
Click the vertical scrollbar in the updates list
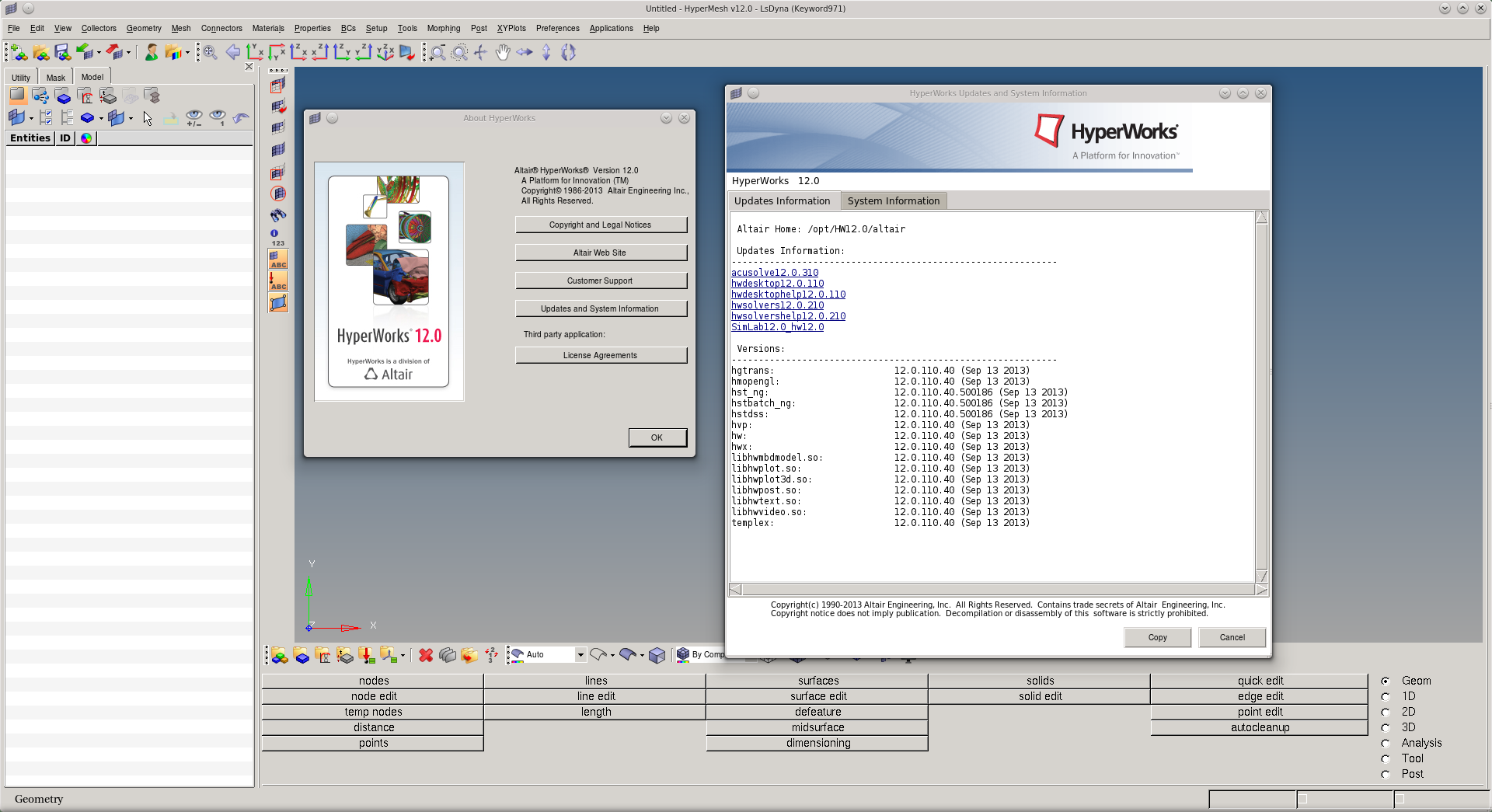click(x=1261, y=396)
